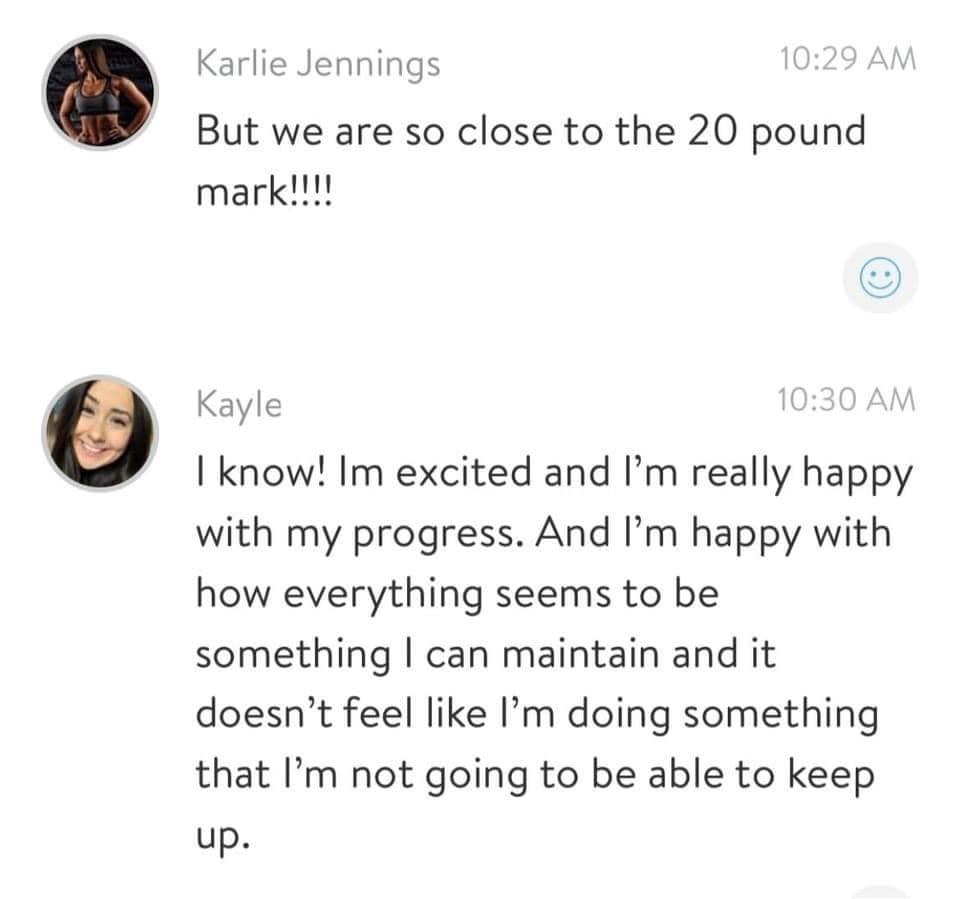Select the Karlie Jennings sender name
The height and width of the screenshot is (899, 960).
[318, 63]
